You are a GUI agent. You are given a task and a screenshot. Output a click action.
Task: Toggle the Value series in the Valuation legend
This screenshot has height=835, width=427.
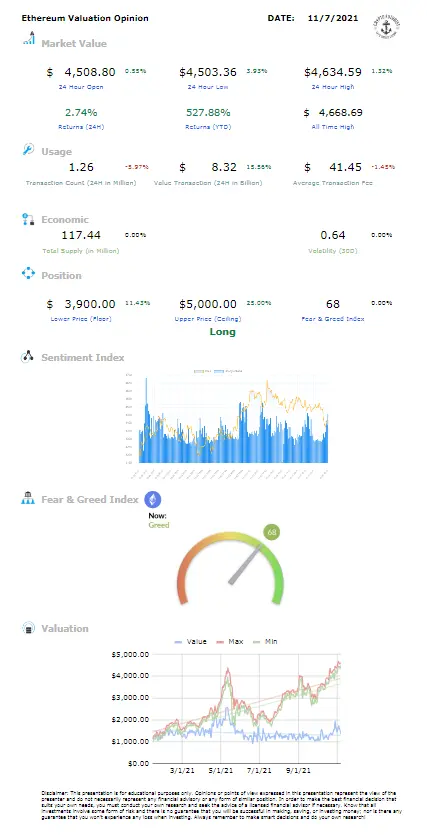[191, 641]
